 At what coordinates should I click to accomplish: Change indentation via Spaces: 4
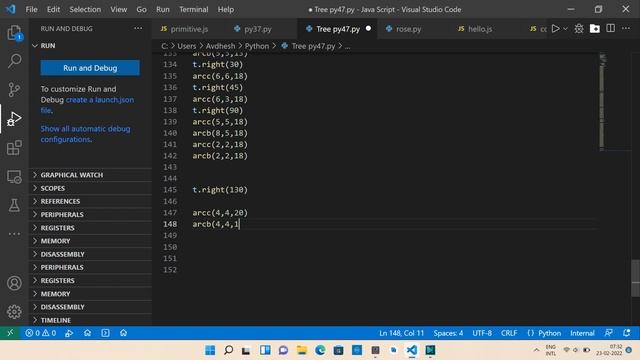point(448,333)
